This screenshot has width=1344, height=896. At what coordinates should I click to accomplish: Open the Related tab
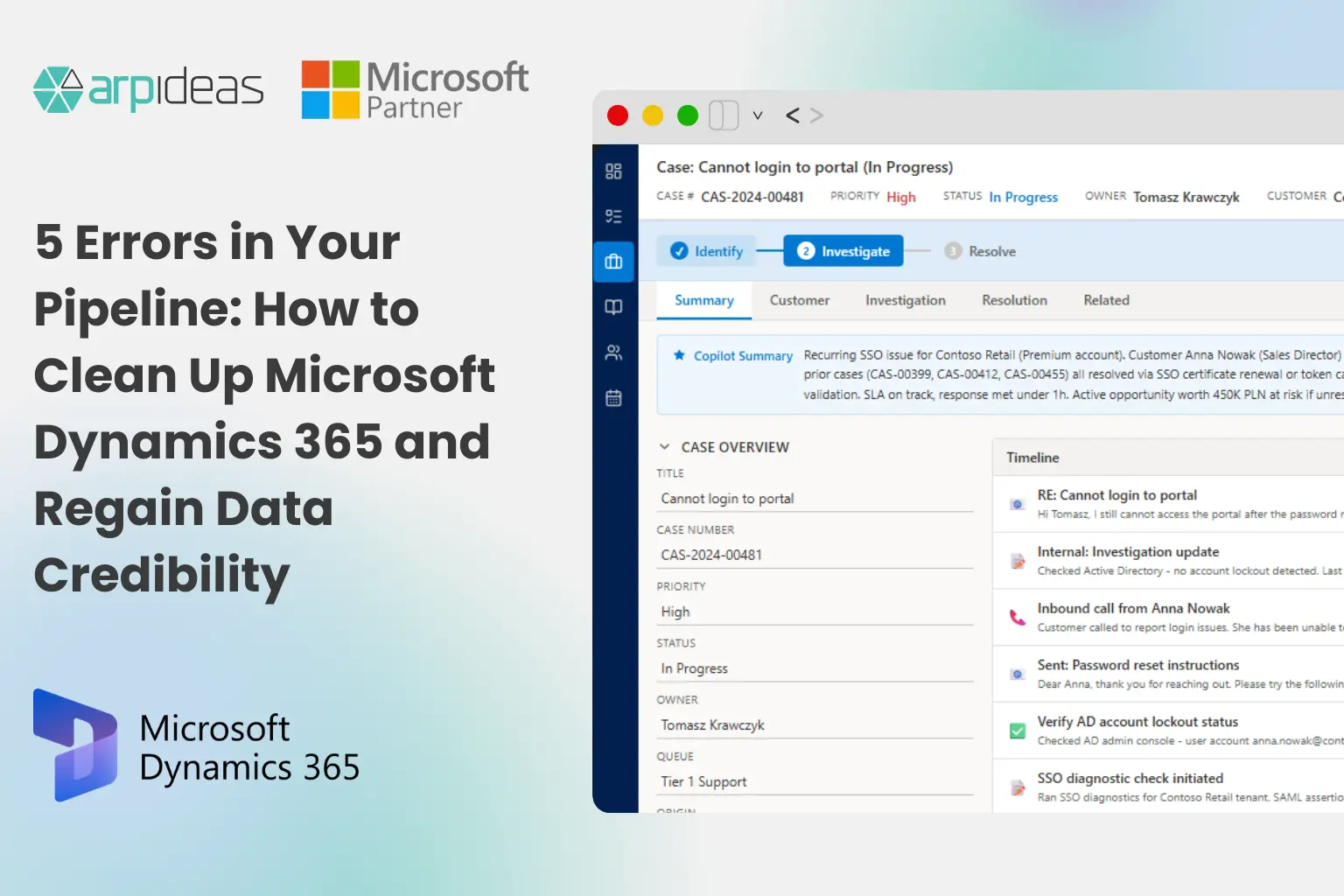1105,300
